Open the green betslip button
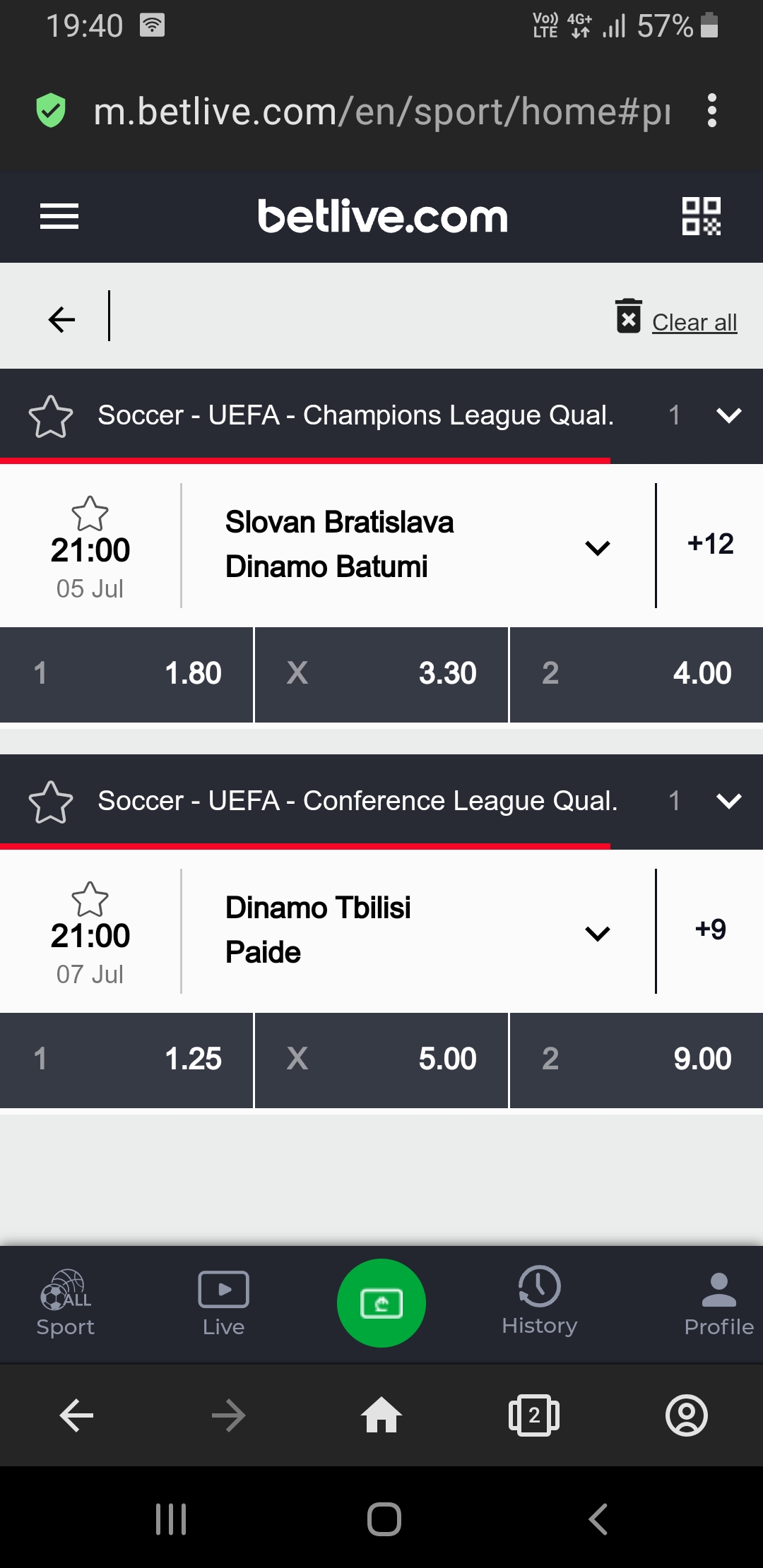 pos(381,1302)
